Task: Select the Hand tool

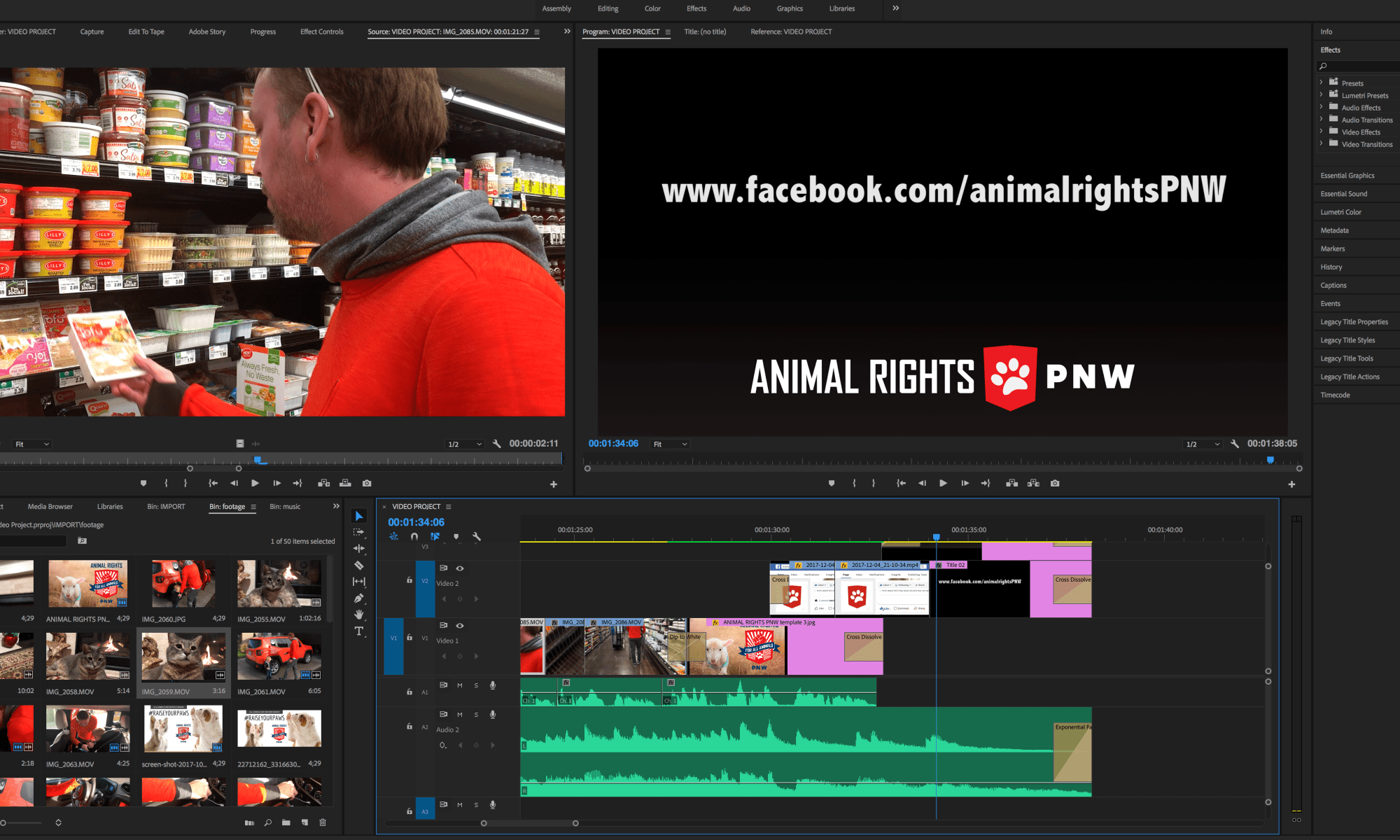Action: click(x=359, y=615)
